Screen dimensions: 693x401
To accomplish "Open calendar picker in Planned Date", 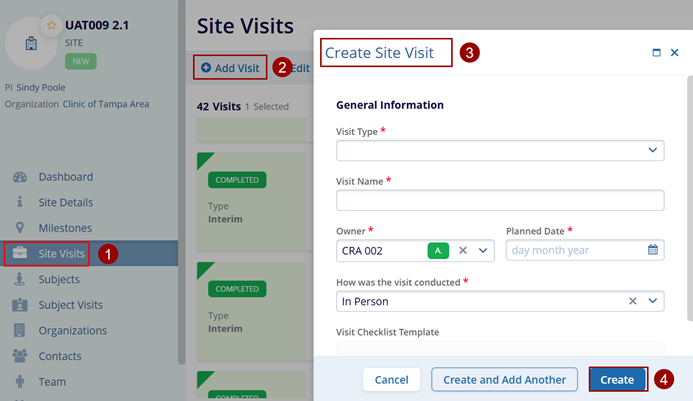I will [x=653, y=250].
